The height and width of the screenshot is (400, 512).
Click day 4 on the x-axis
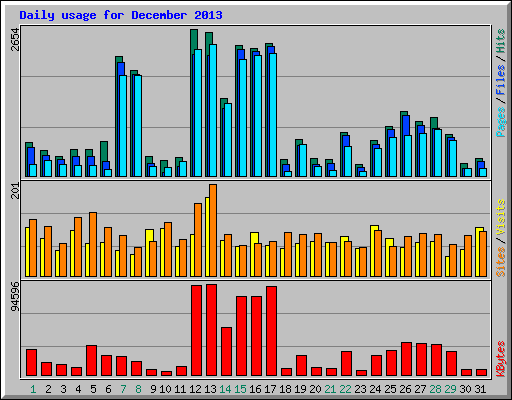[78, 389]
